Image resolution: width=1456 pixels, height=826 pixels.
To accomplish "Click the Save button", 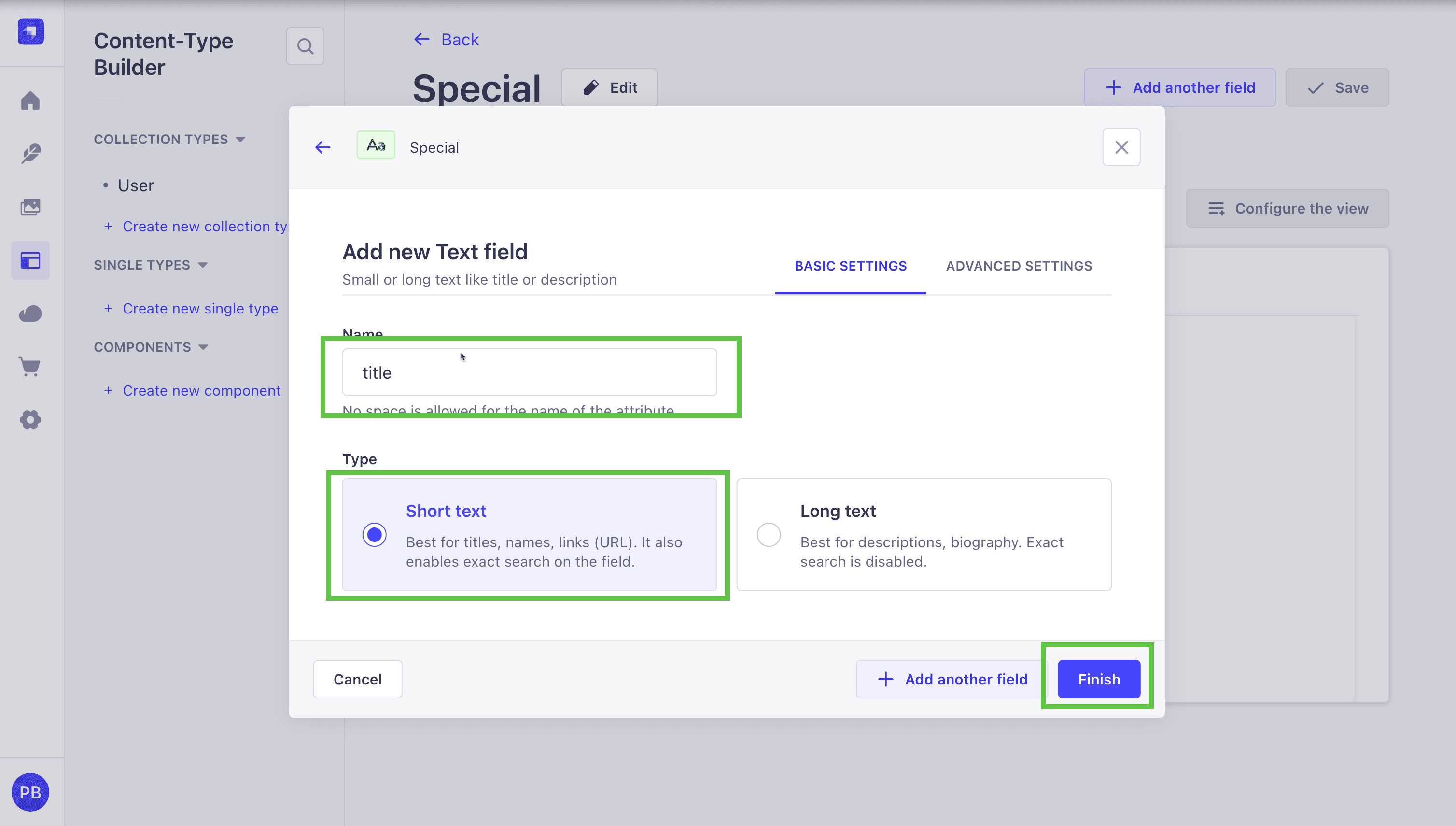I will click(x=1337, y=87).
